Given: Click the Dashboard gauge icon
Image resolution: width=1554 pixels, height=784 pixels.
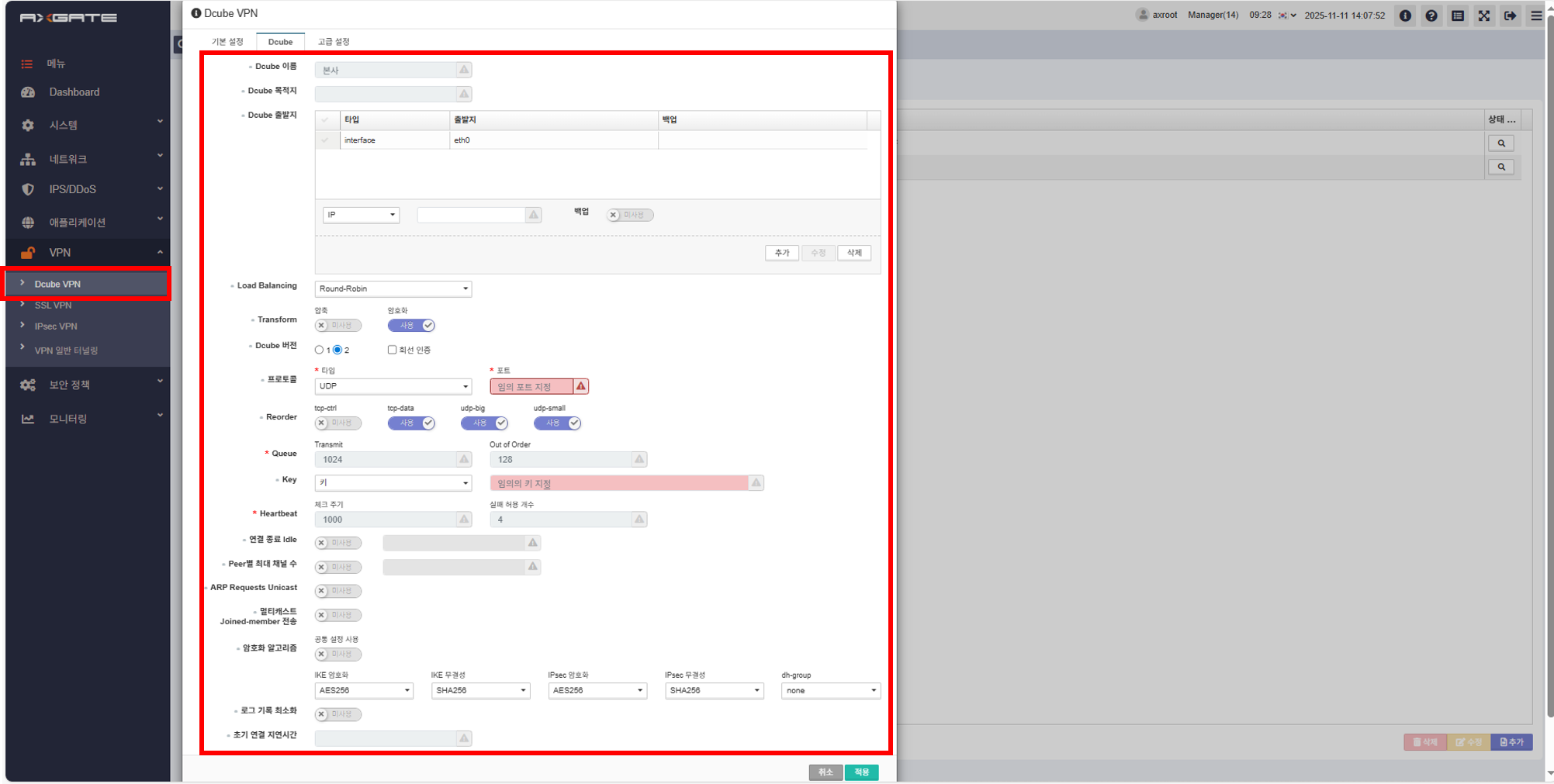Looking at the screenshot, I should [28, 92].
